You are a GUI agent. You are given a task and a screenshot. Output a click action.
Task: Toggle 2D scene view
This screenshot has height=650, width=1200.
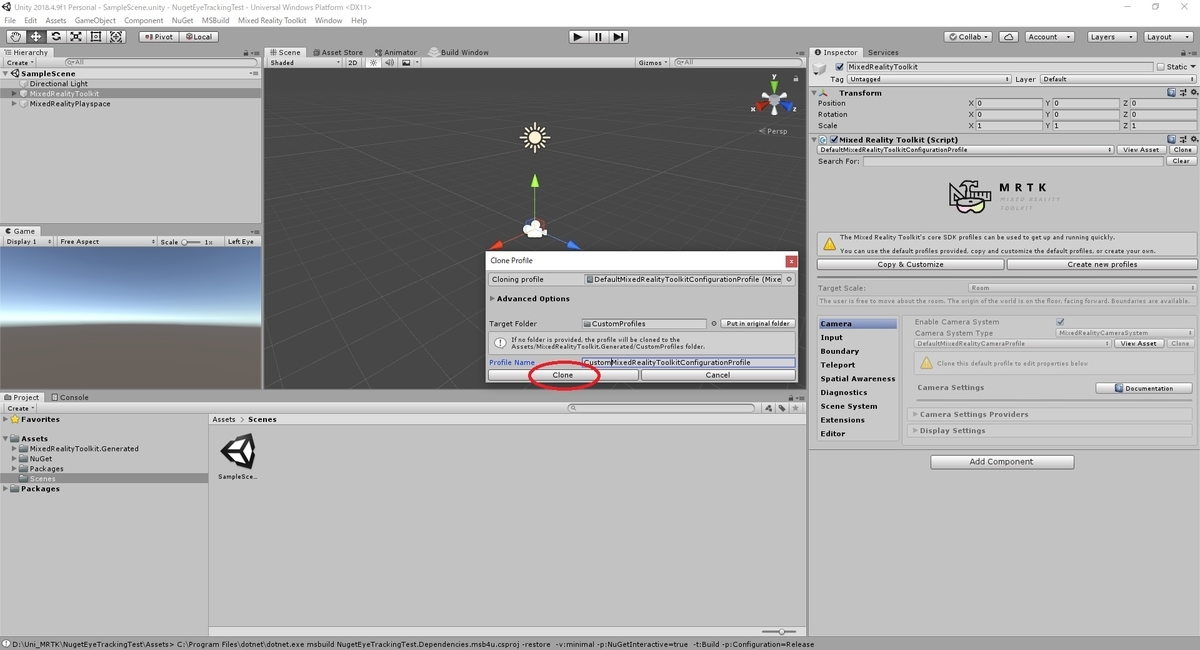(353, 62)
